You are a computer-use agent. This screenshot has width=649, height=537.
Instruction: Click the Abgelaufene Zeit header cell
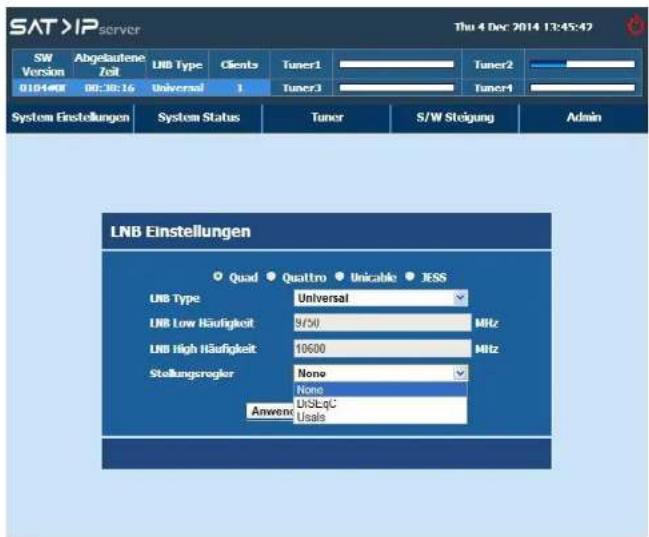click(x=110, y=65)
